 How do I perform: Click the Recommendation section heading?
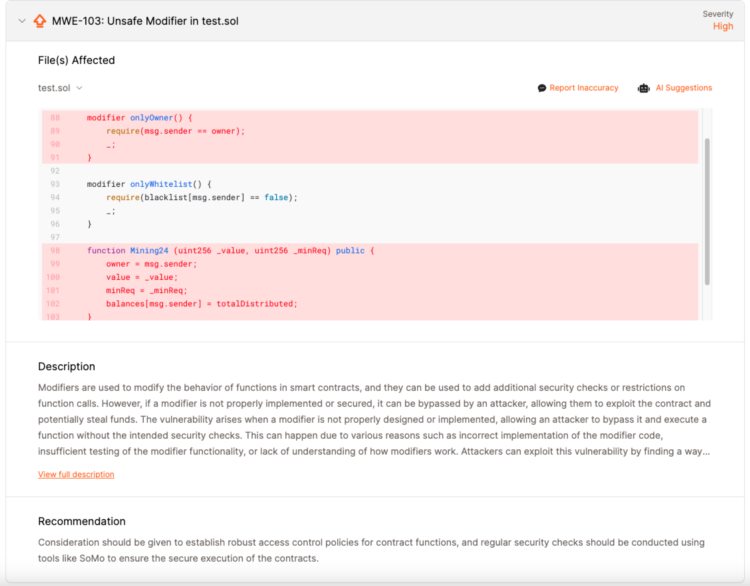(82, 521)
